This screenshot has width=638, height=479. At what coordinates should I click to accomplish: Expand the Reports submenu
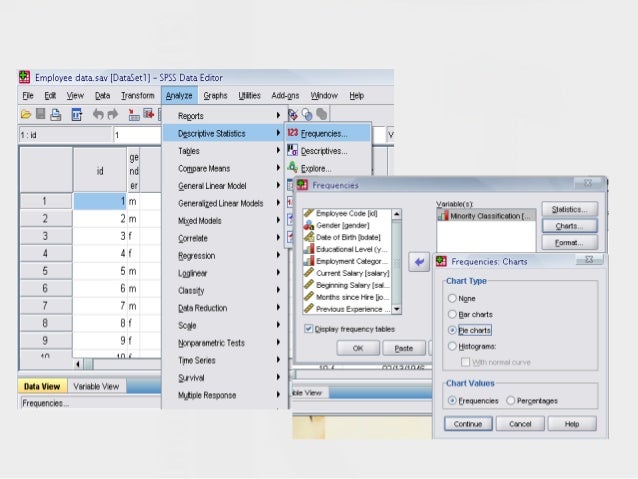[x=226, y=116]
